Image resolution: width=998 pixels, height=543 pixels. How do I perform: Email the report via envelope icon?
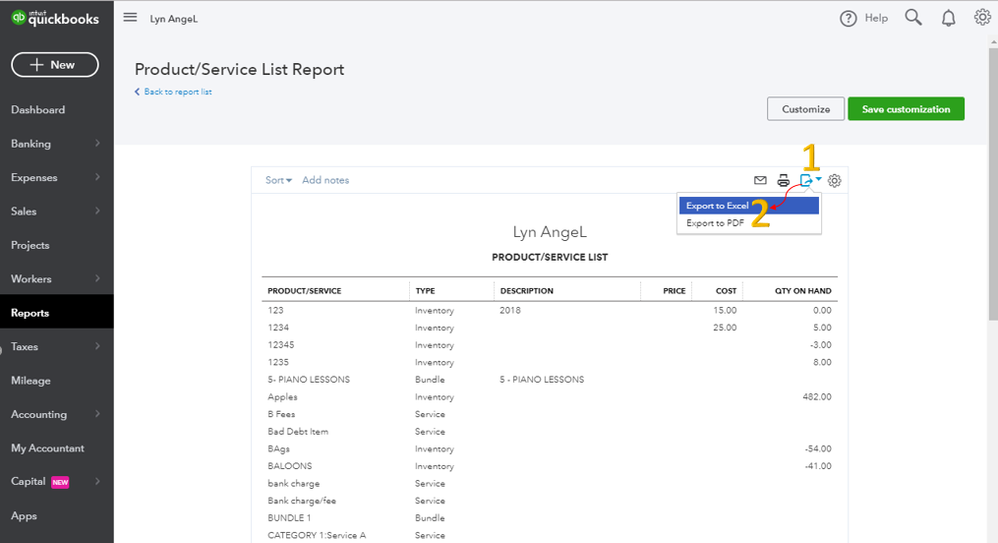pyautogui.click(x=760, y=180)
